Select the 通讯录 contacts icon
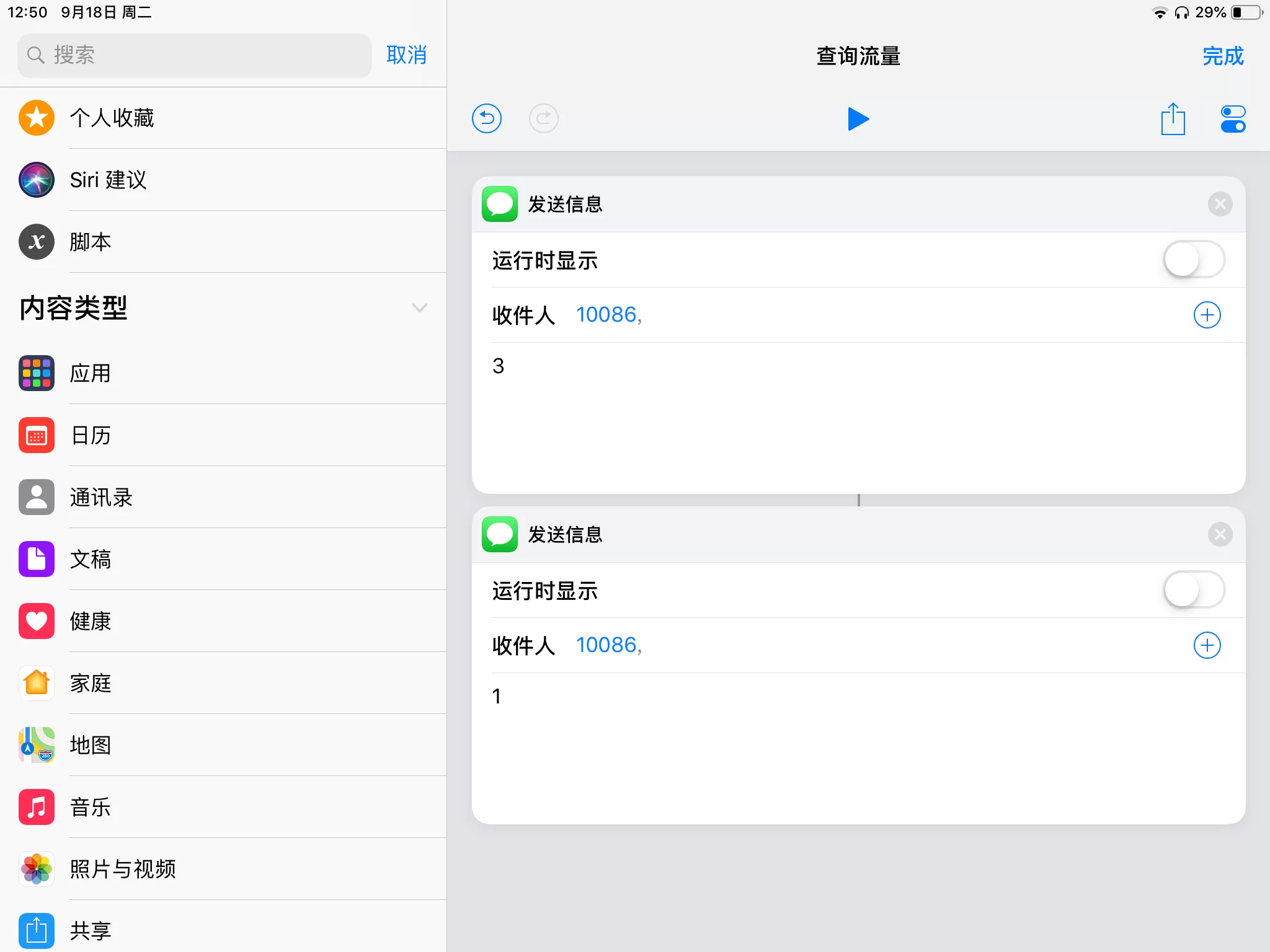The width and height of the screenshot is (1270, 952). 37,497
